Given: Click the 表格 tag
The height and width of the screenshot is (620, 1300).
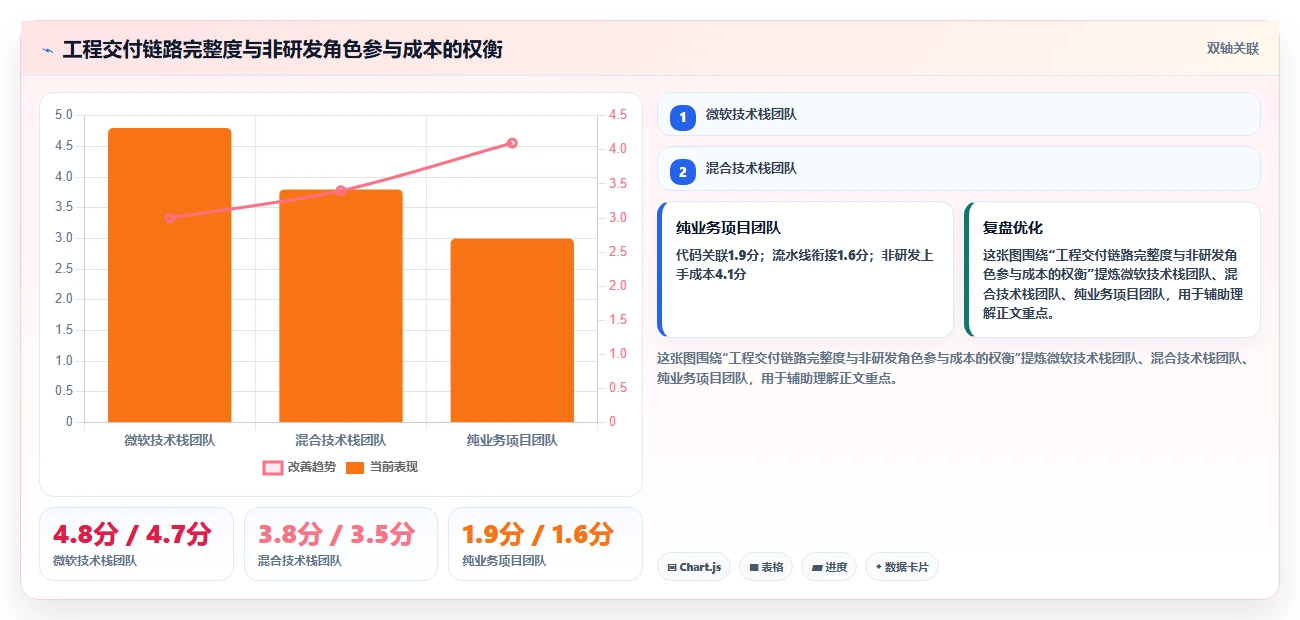Looking at the screenshot, I should coord(766,567).
